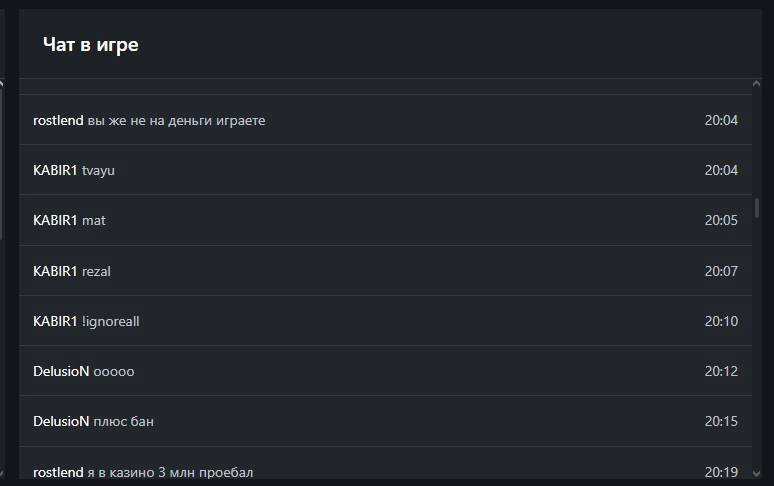Screen dimensions: 774x486
Task: Click the 20:05 timestamp
Action: (721, 220)
